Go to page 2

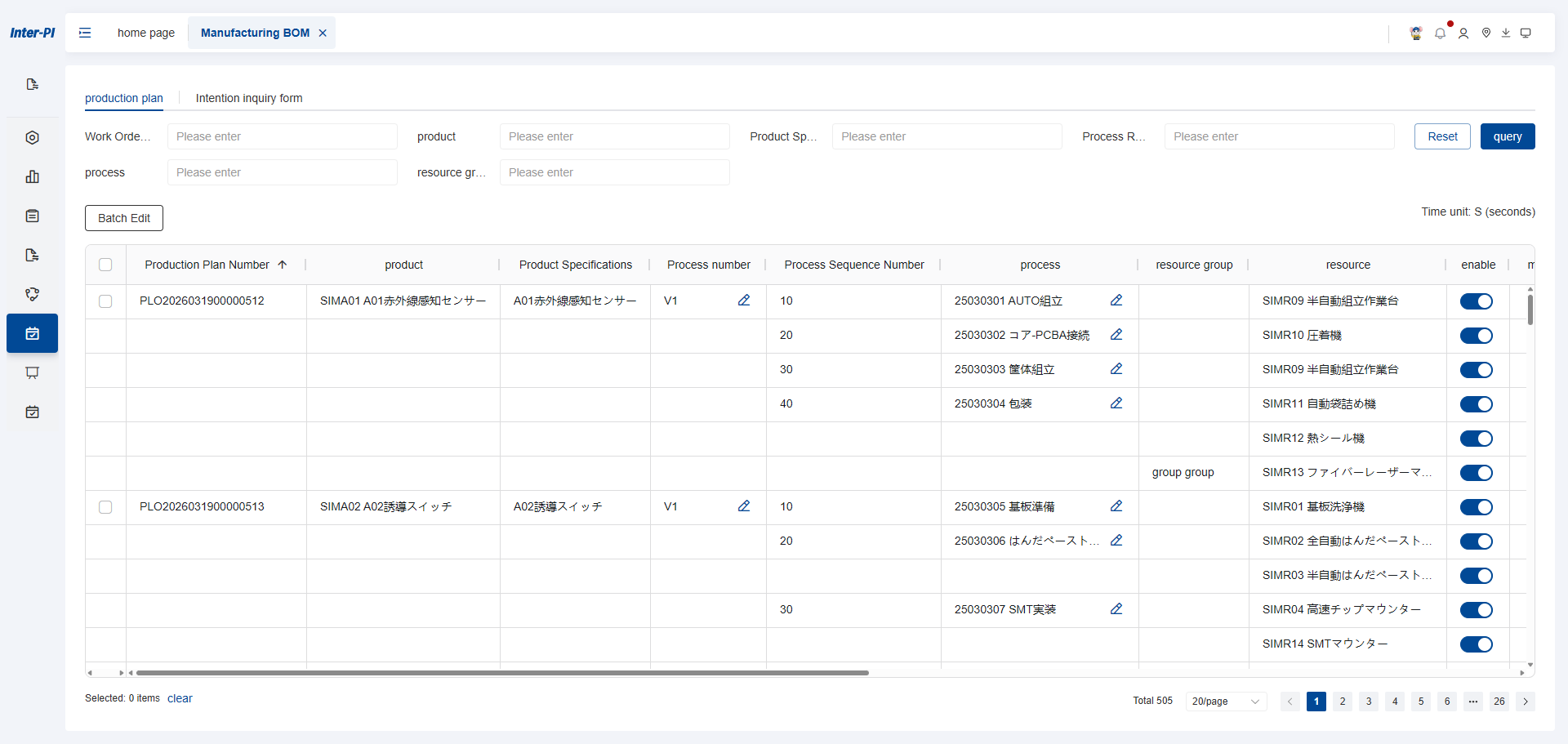(x=1343, y=702)
